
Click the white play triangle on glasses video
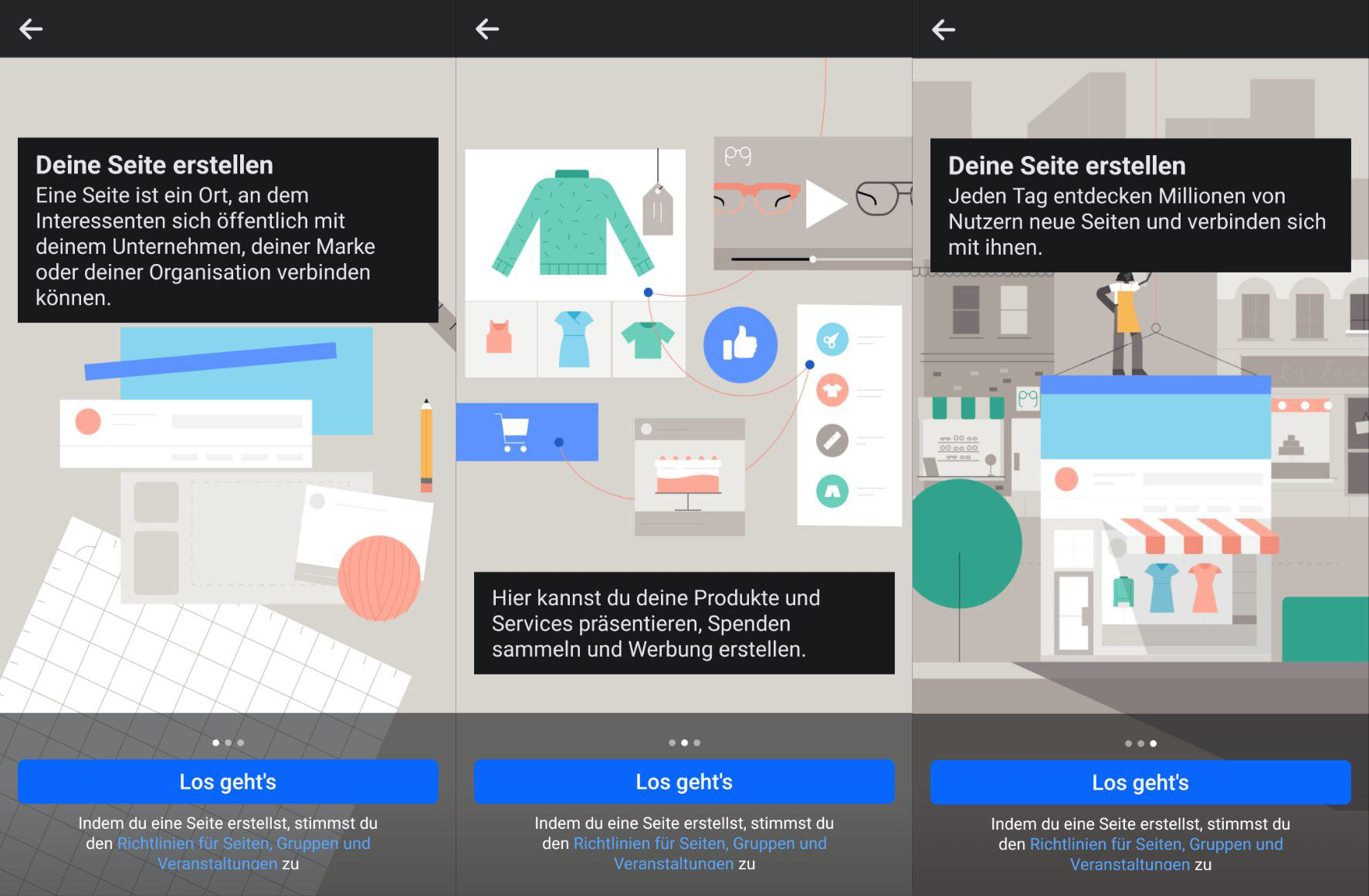[825, 204]
